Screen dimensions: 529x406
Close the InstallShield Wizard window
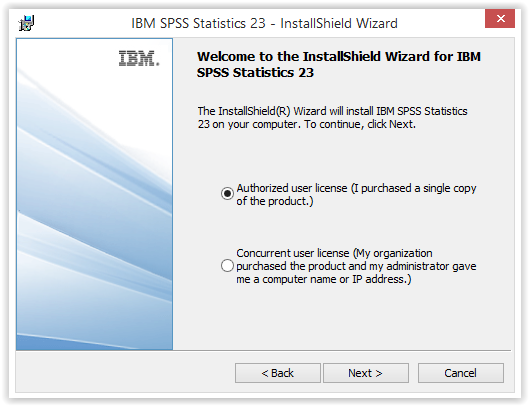500,19
